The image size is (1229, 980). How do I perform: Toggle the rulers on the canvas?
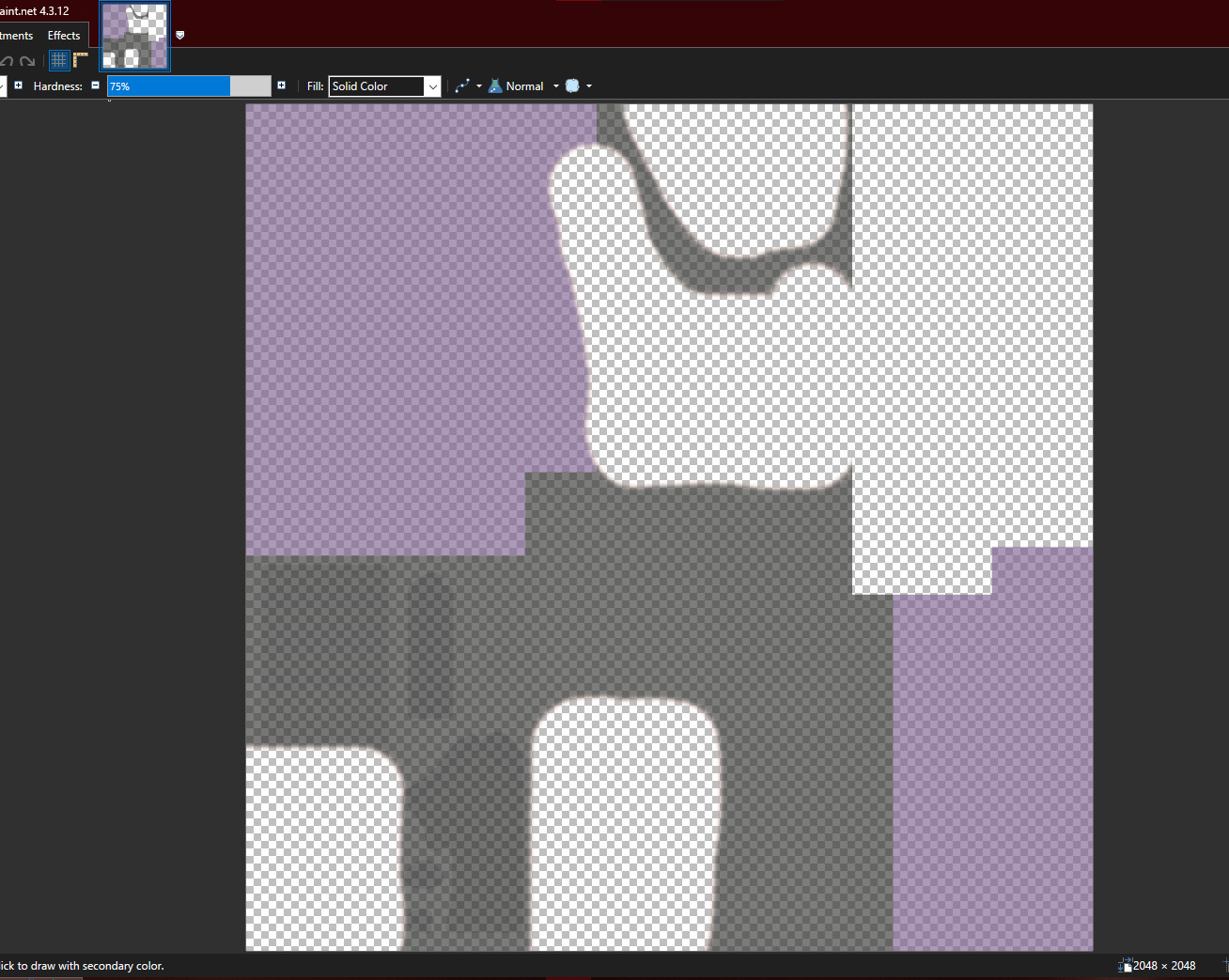click(x=81, y=59)
